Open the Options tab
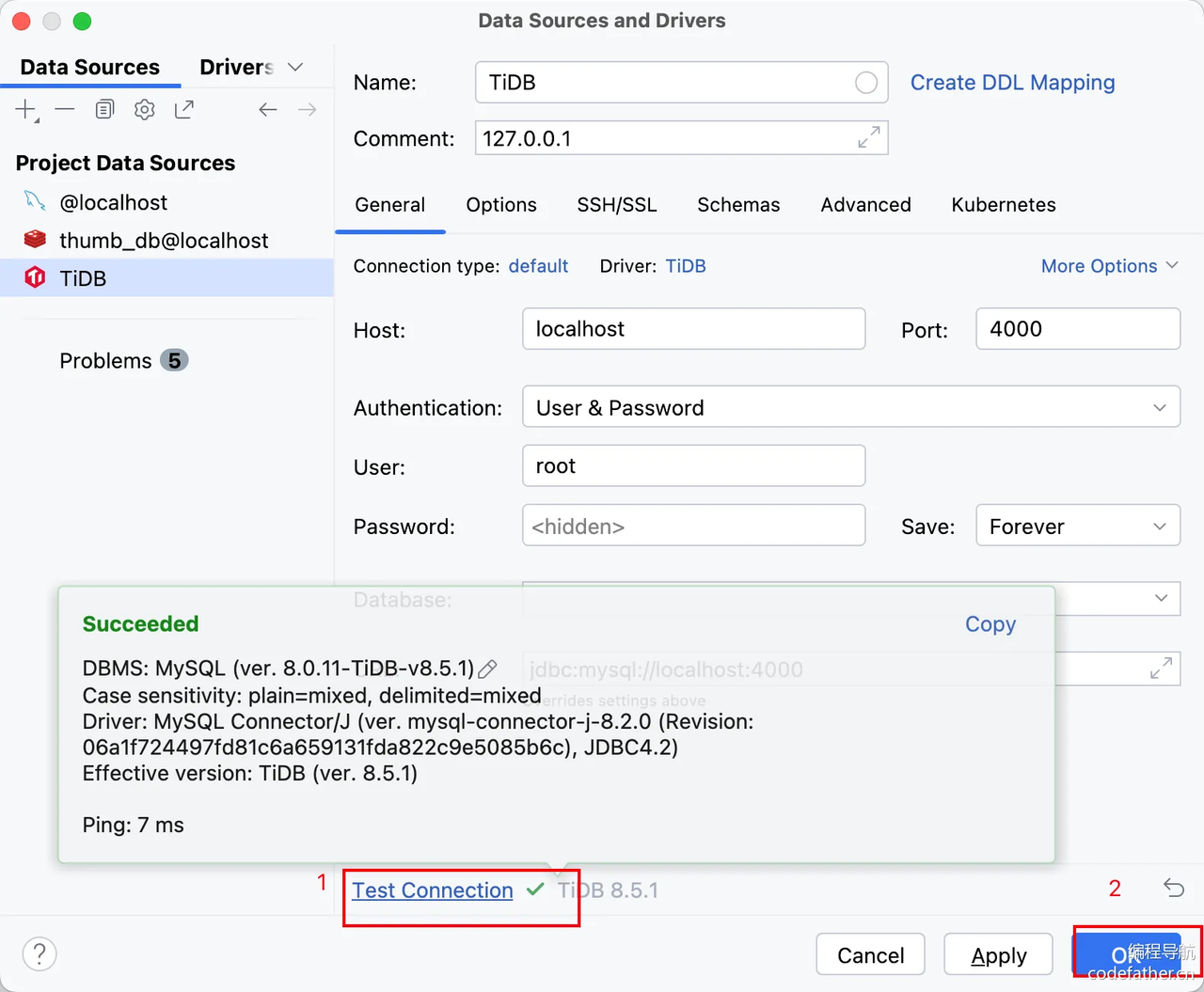Screen dimensions: 1204x992 (x=501, y=205)
